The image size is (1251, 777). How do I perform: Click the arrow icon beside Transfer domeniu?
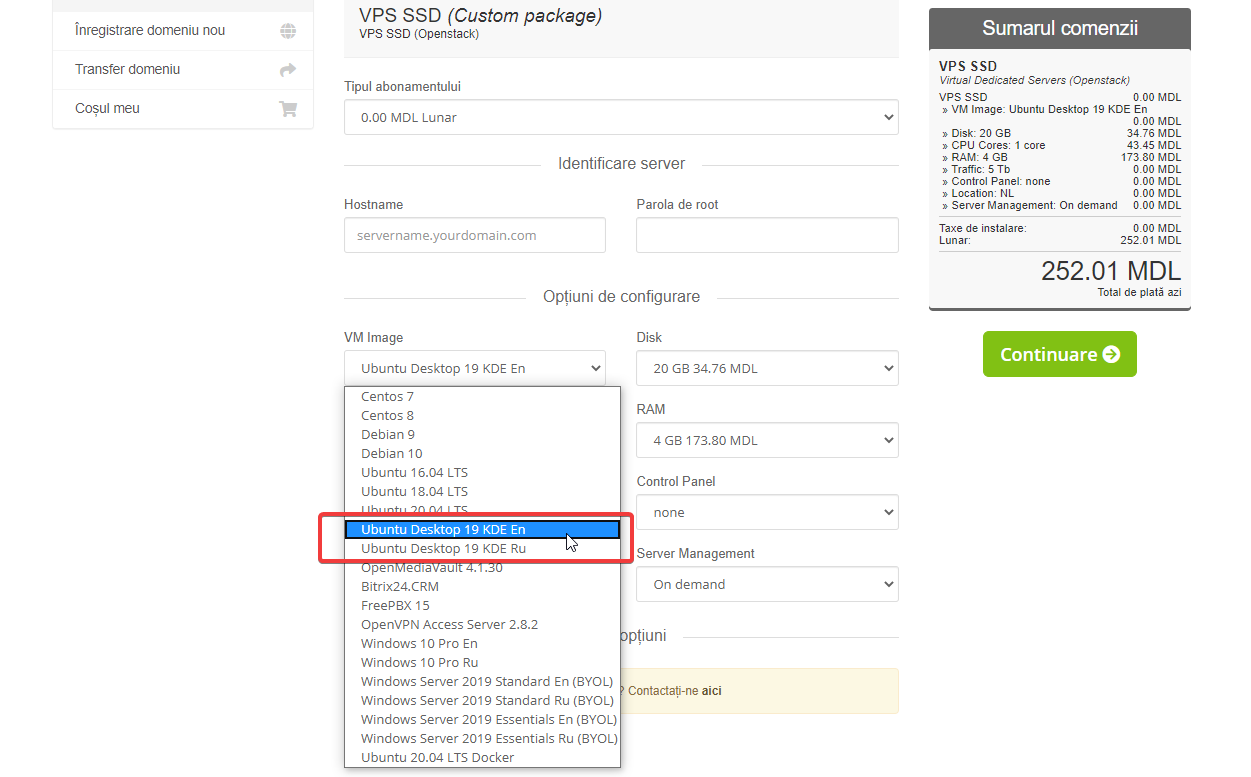tap(288, 70)
